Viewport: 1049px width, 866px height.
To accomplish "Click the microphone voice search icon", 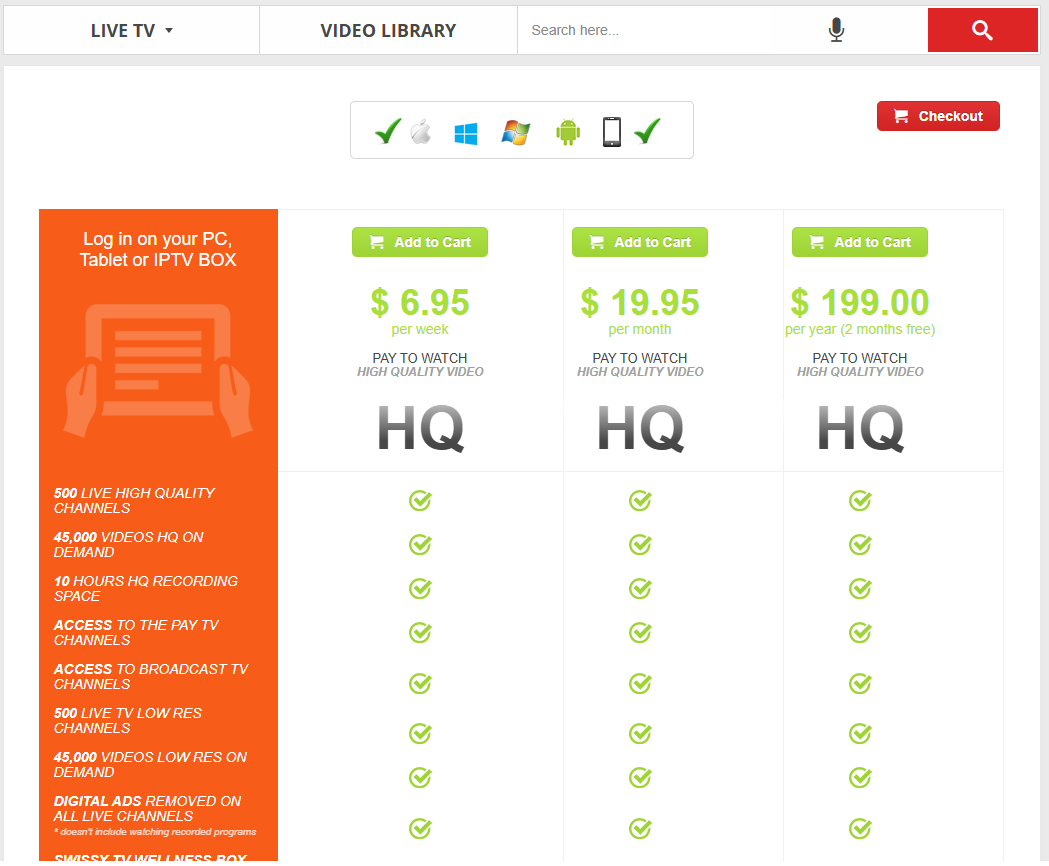I will coord(836,31).
